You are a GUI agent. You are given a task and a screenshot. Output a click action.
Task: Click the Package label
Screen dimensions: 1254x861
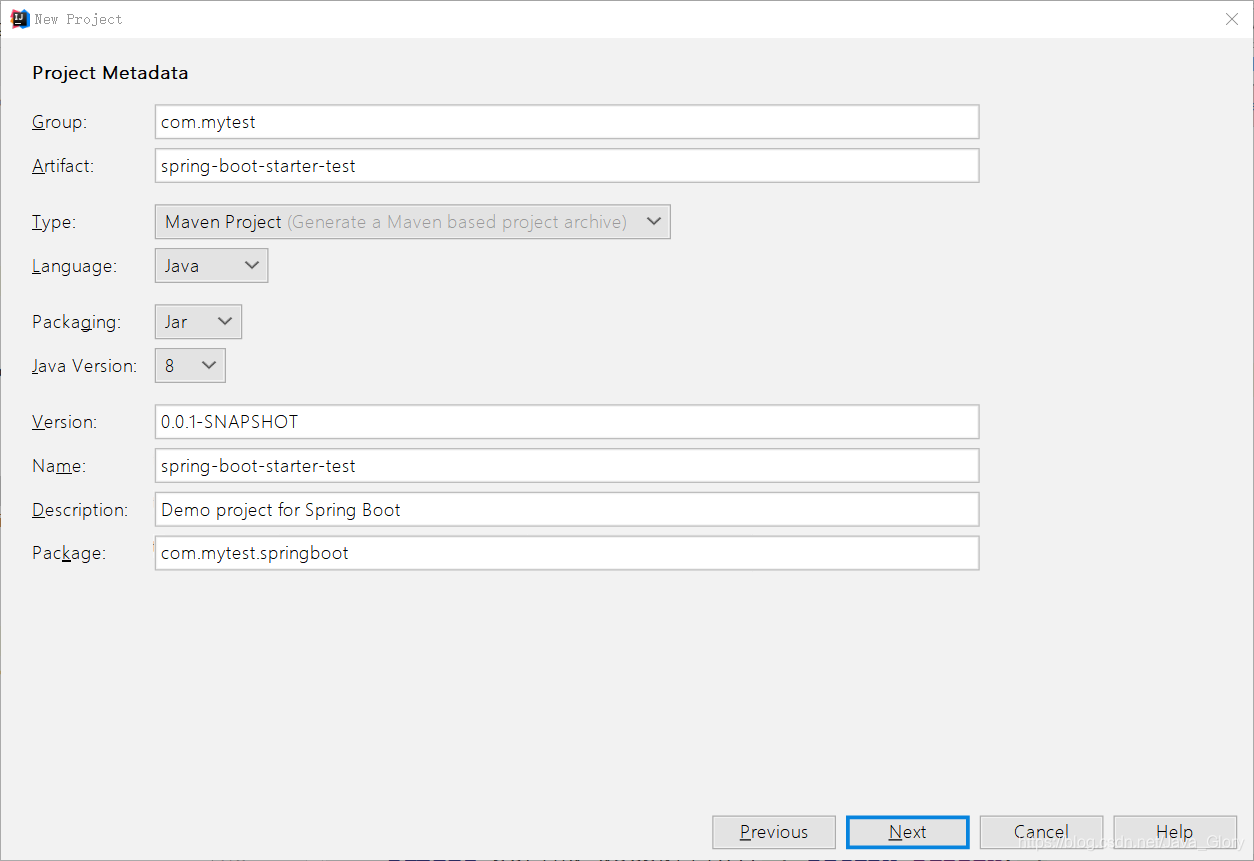tap(69, 553)
